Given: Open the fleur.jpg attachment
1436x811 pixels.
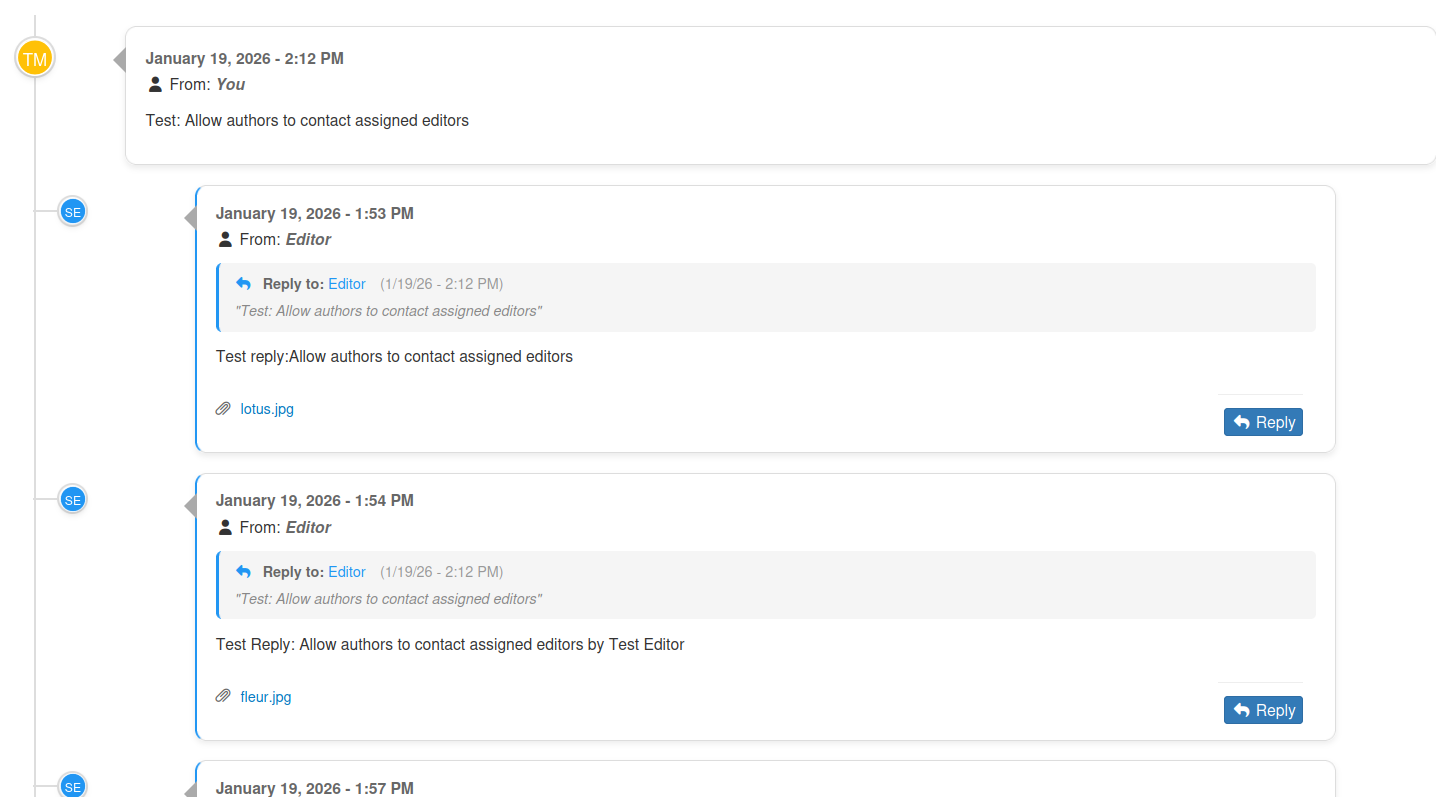Looking at the screenshot, I should [x=266, y=697].
